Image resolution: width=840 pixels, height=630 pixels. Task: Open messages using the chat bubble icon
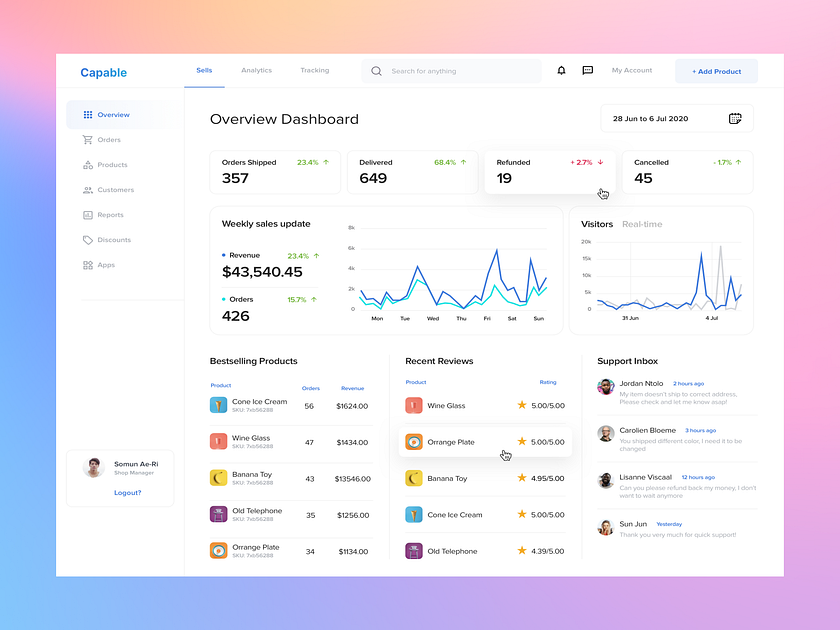pyautogui.click(x=587, y=70)
